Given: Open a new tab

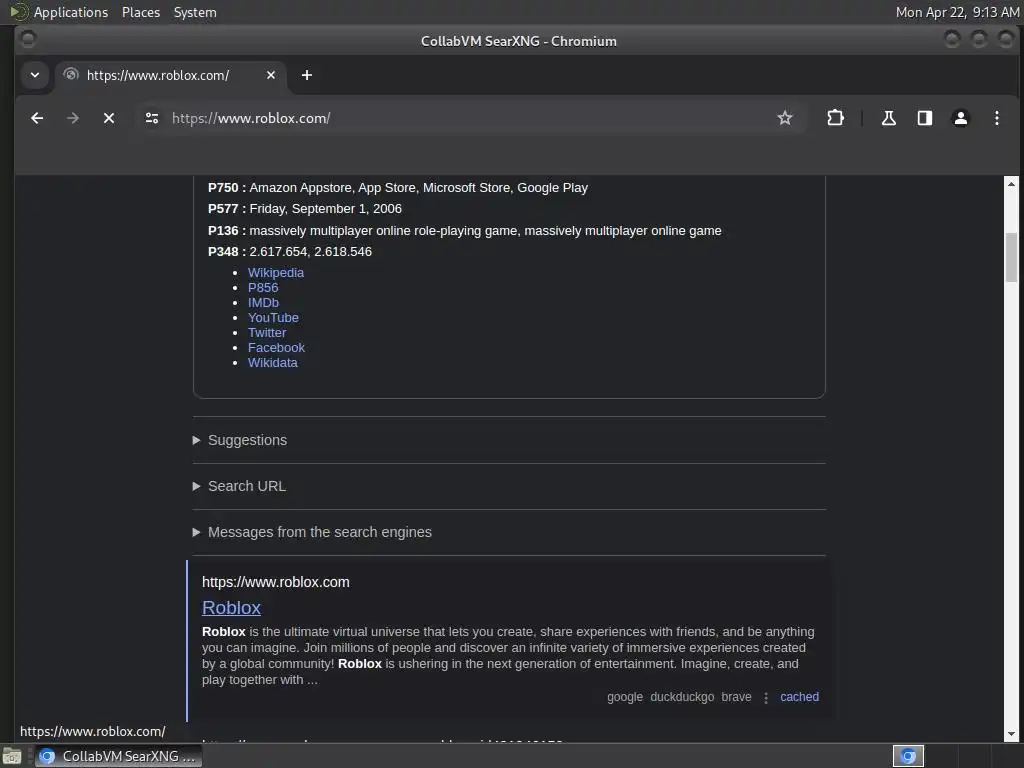Looking at the screenshot, I should [x=307, y=75].
